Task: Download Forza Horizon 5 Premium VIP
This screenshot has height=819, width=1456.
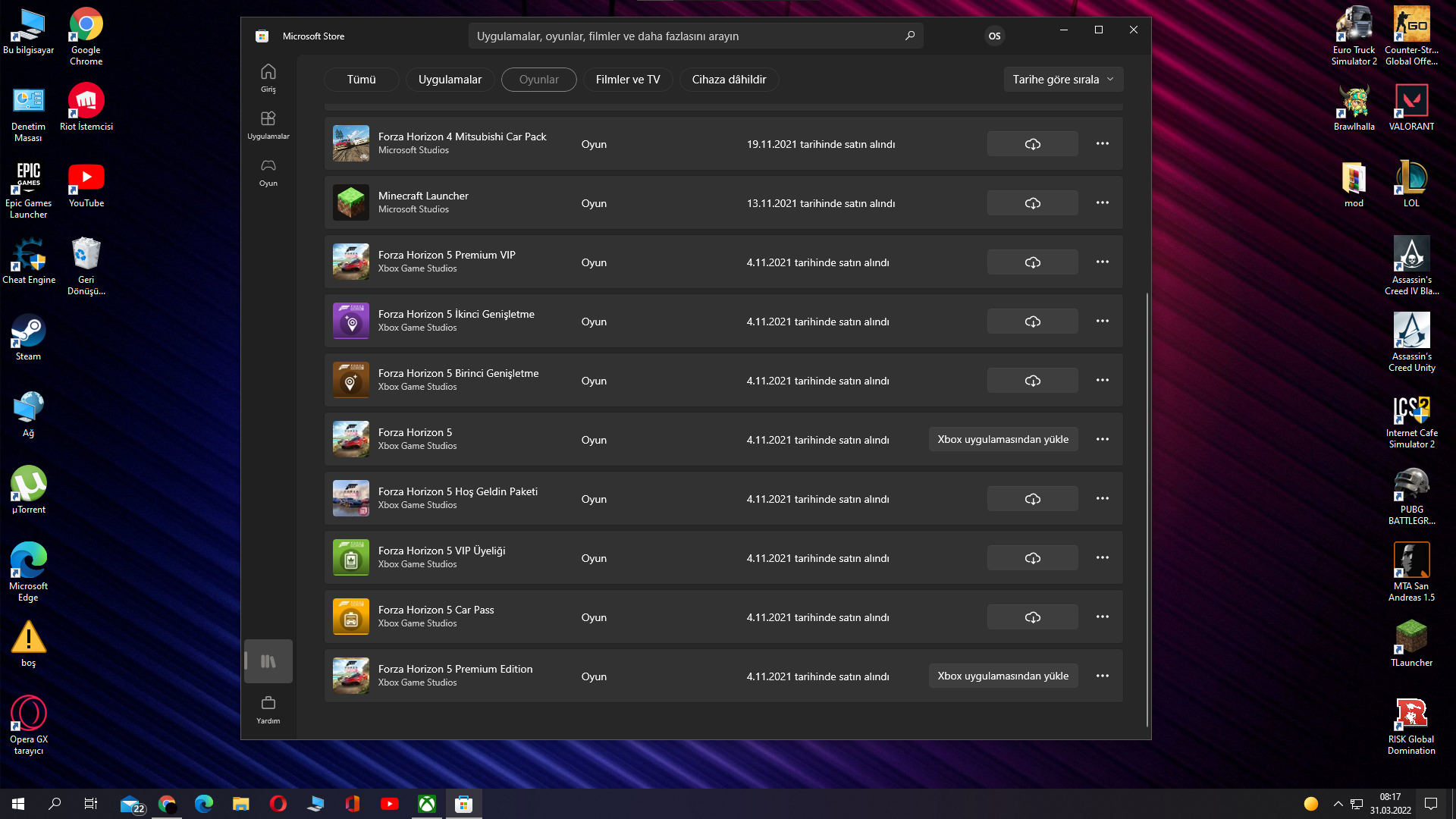Action: pos(1032,262)
